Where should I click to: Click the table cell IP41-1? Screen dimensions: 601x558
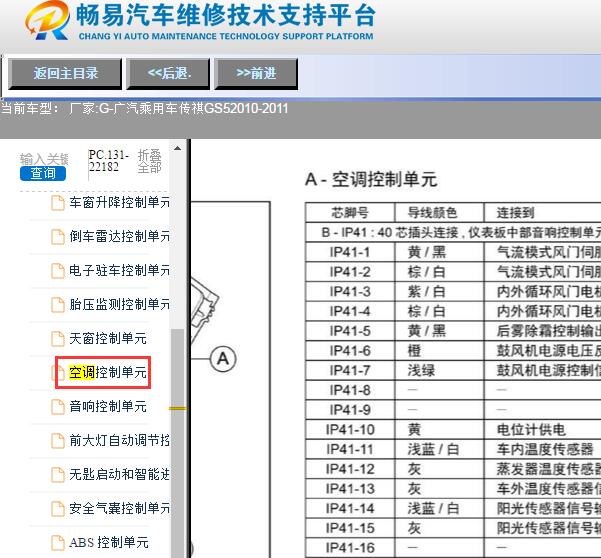click(x=350, y=252)
